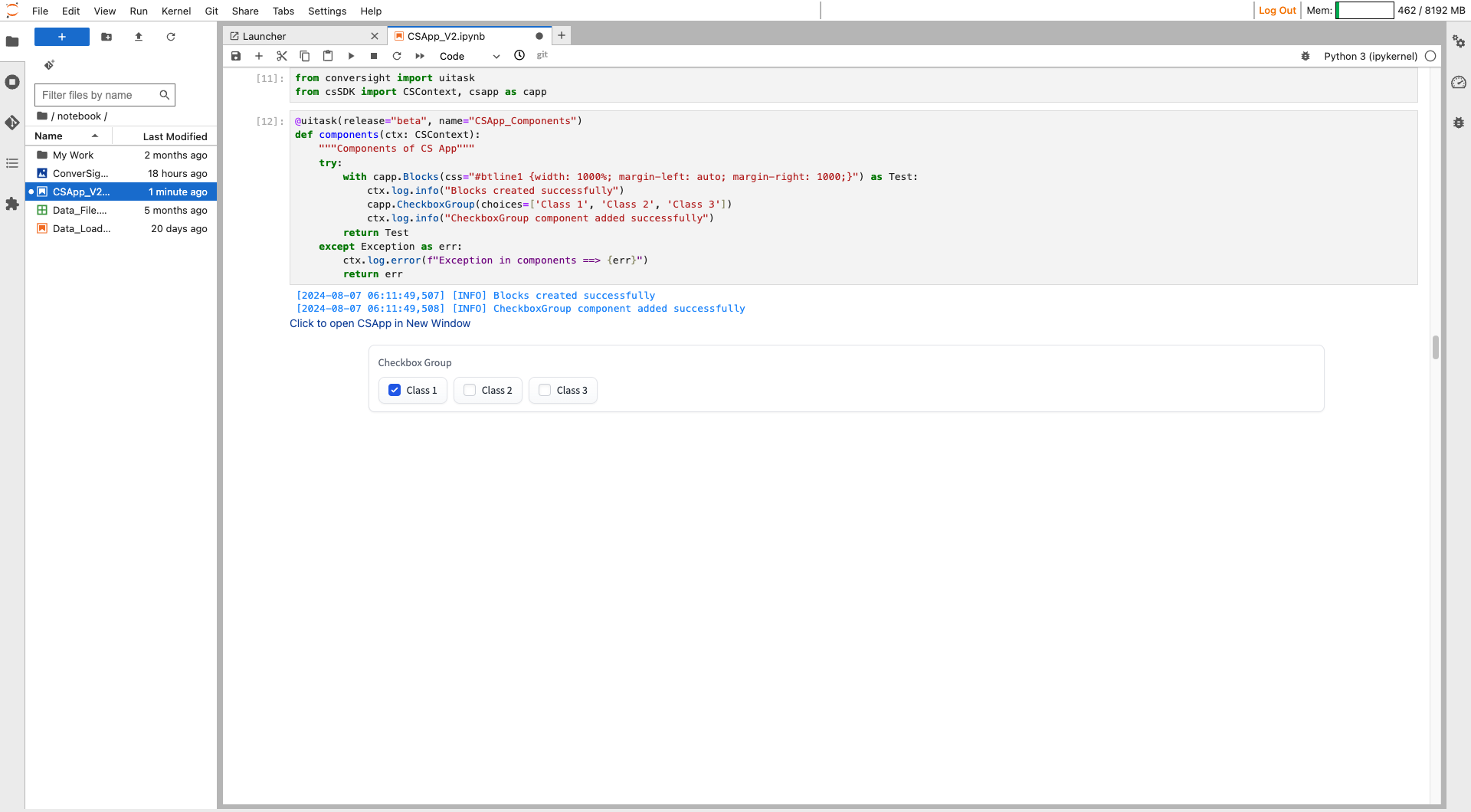Image resolution: width=1471 pixels, height=812 pixels.
Task: Open the Help menu
Action: click(x=371, y=11)
